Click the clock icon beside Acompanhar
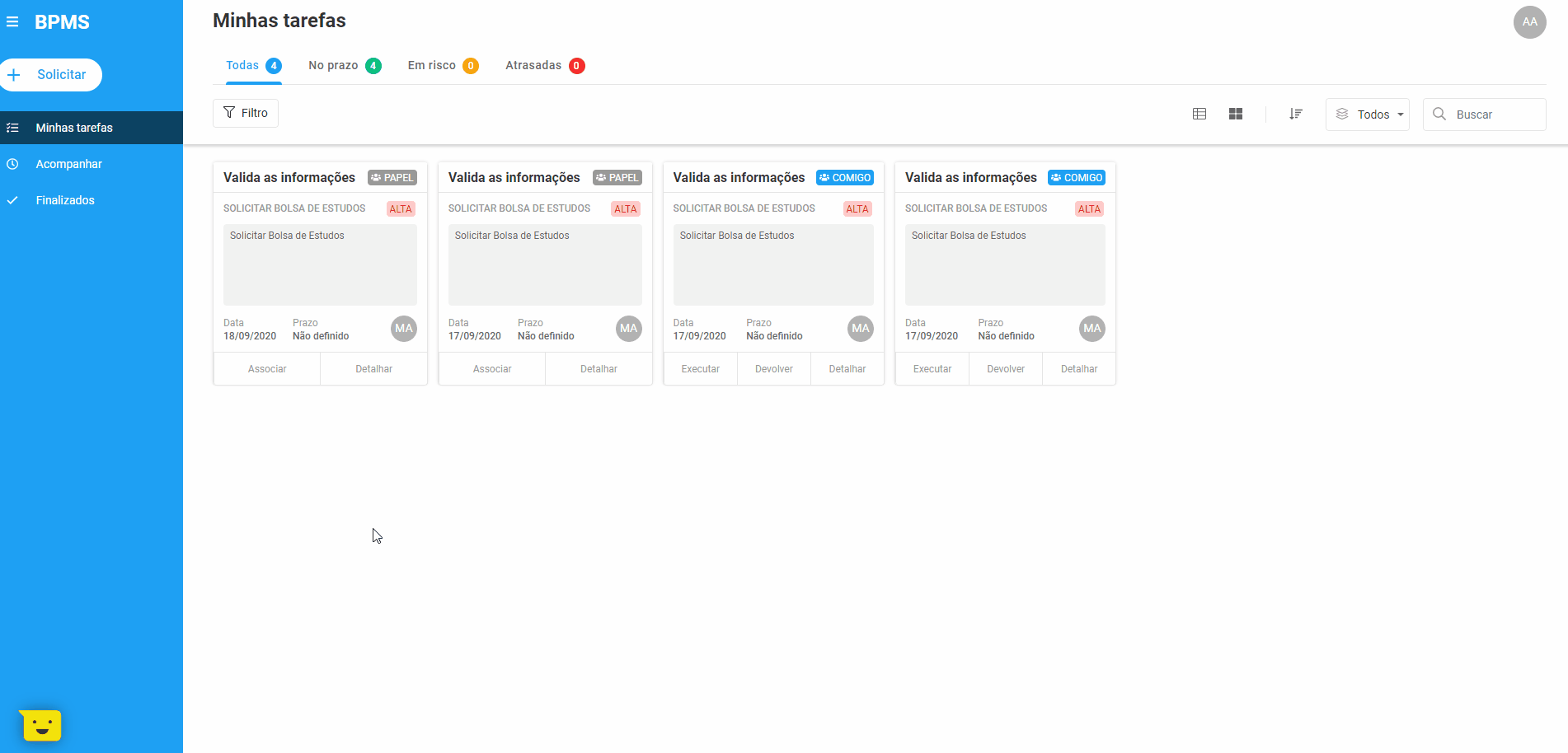 tap(12, 164)
